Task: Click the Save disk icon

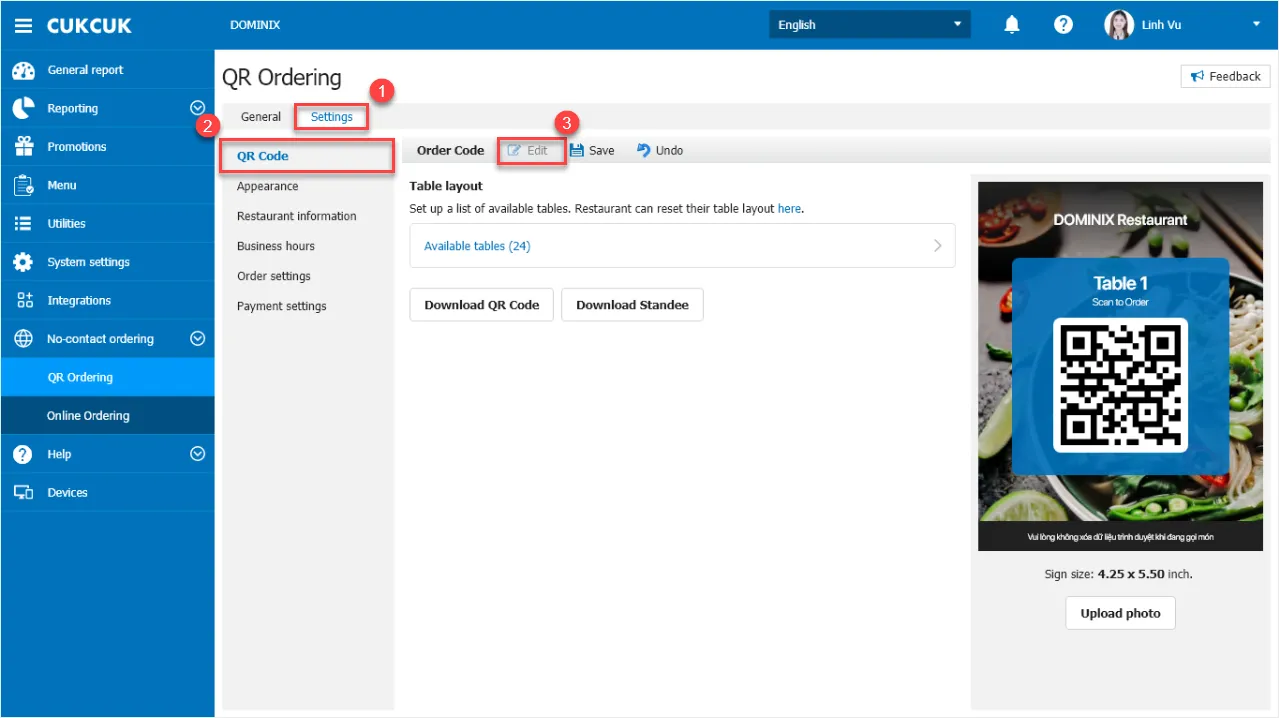Action: tap(577, 150)
